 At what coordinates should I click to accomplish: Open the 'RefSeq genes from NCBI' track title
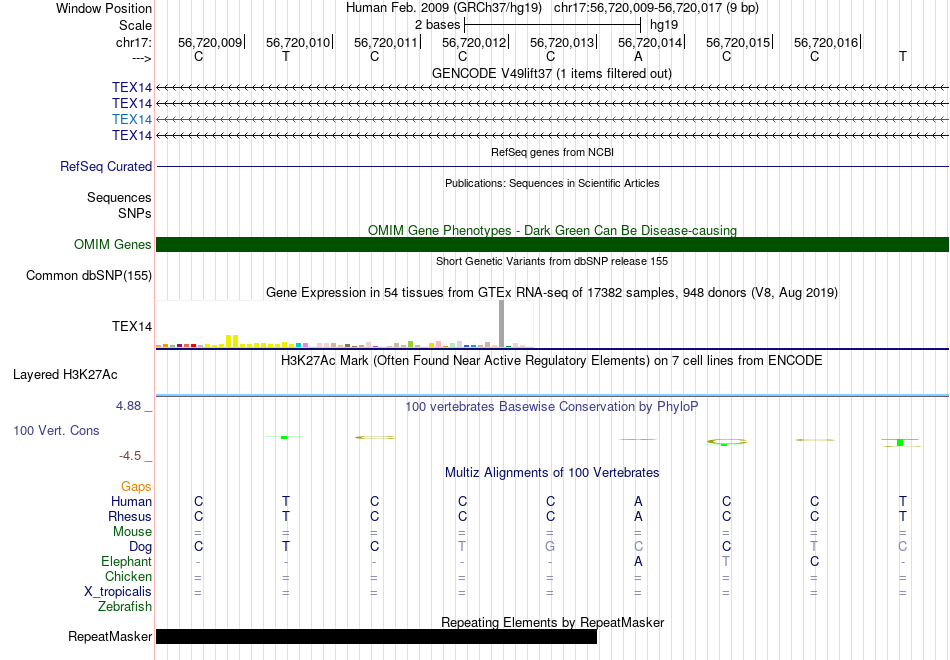pos(552,152)
